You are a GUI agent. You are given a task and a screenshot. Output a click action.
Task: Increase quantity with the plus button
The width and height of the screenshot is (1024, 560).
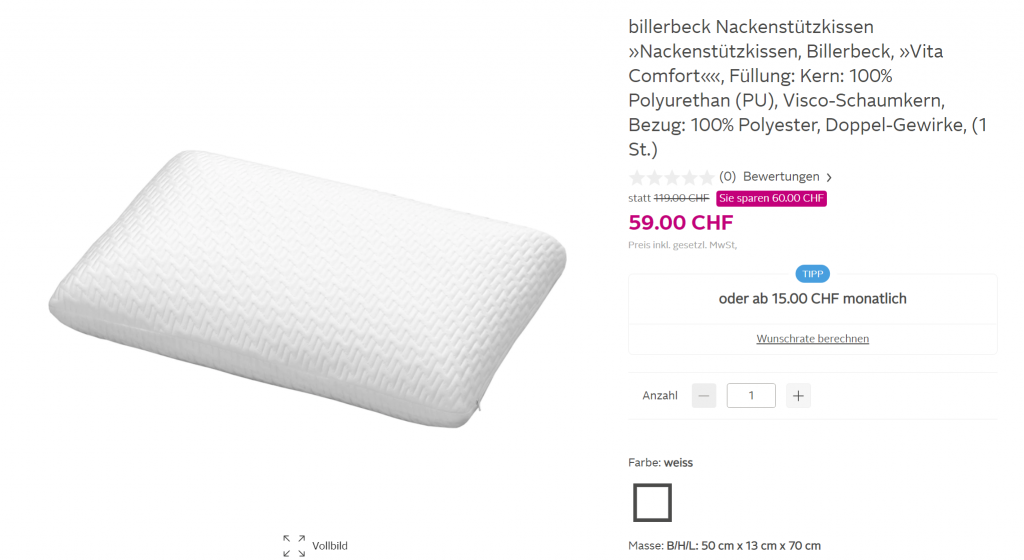click(x=798, y=396)
